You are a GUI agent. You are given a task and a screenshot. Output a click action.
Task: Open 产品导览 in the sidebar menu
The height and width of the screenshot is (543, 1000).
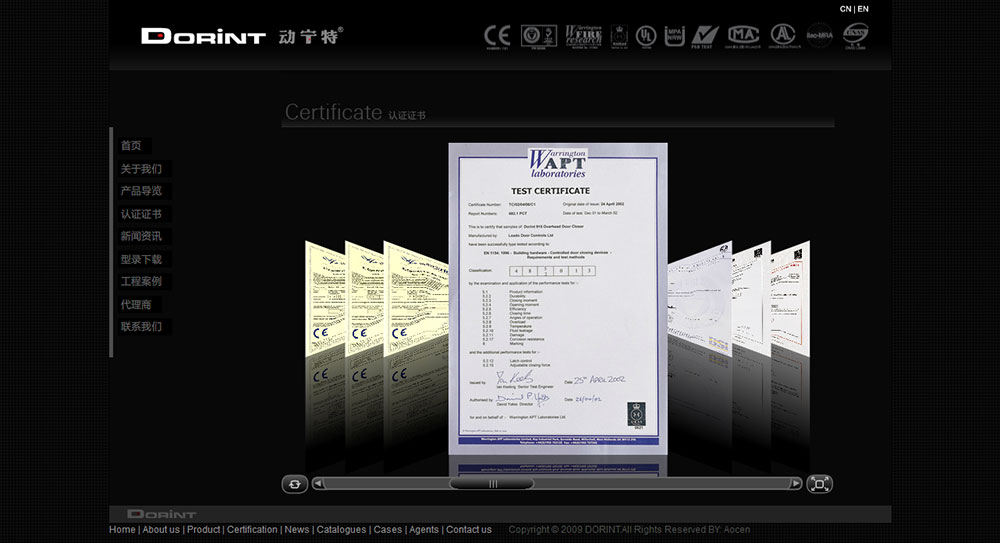[x=142, y=191]
